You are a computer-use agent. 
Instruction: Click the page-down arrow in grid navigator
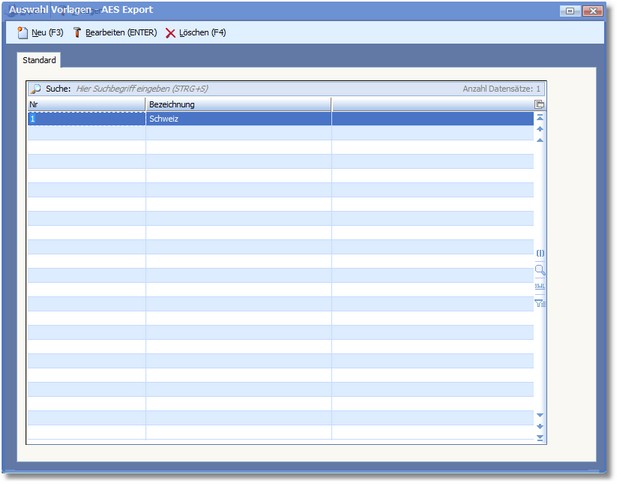tap(540, 426)
